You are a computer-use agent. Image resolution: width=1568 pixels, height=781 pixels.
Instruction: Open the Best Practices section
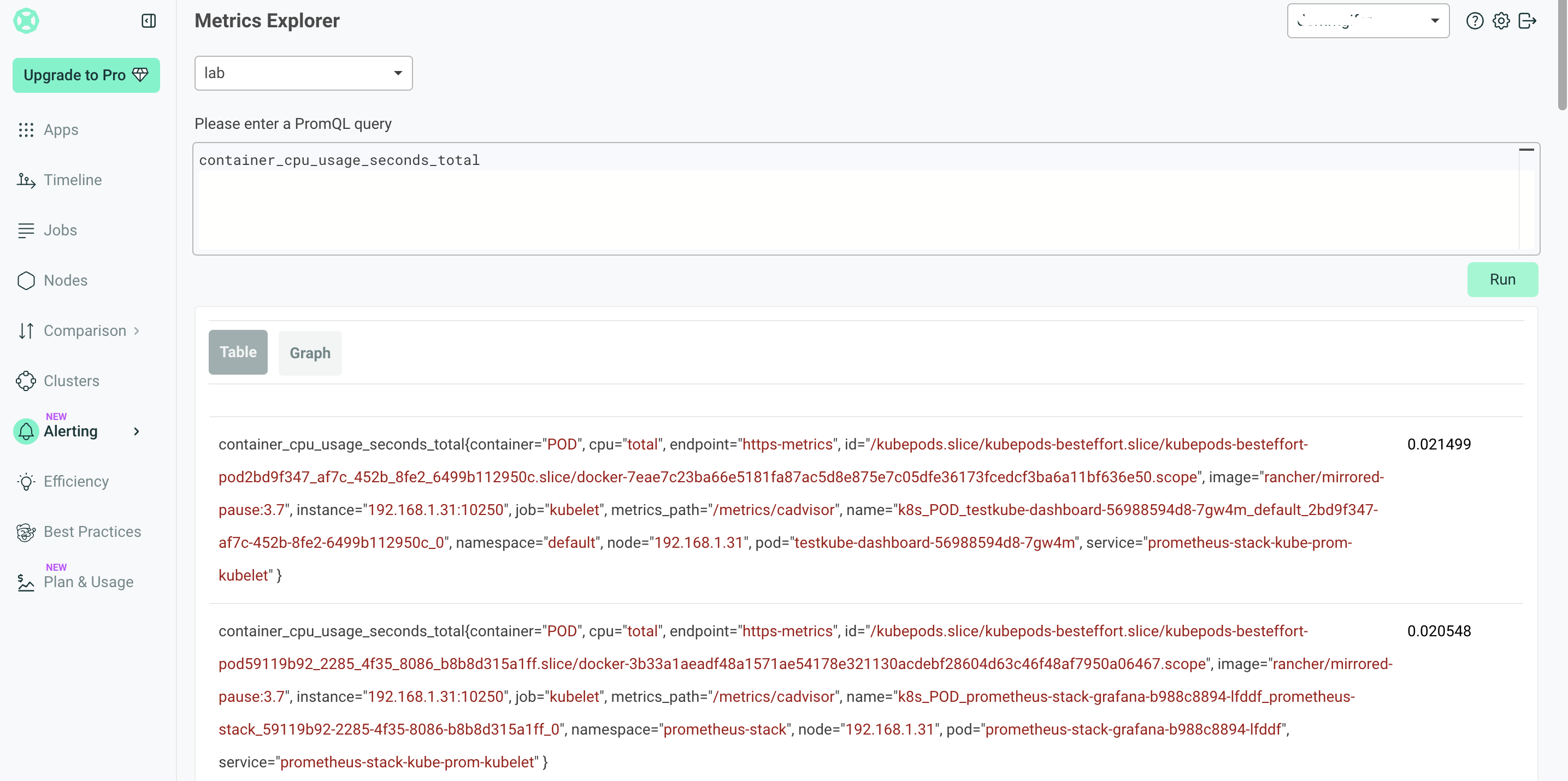pyautogui.click(x=92, y=531)
